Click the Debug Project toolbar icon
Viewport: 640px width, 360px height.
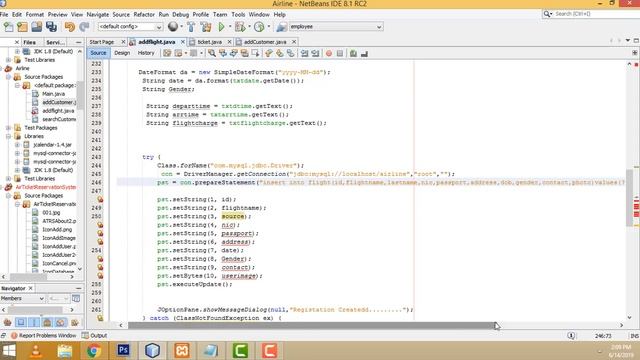(x=240, y=27)
